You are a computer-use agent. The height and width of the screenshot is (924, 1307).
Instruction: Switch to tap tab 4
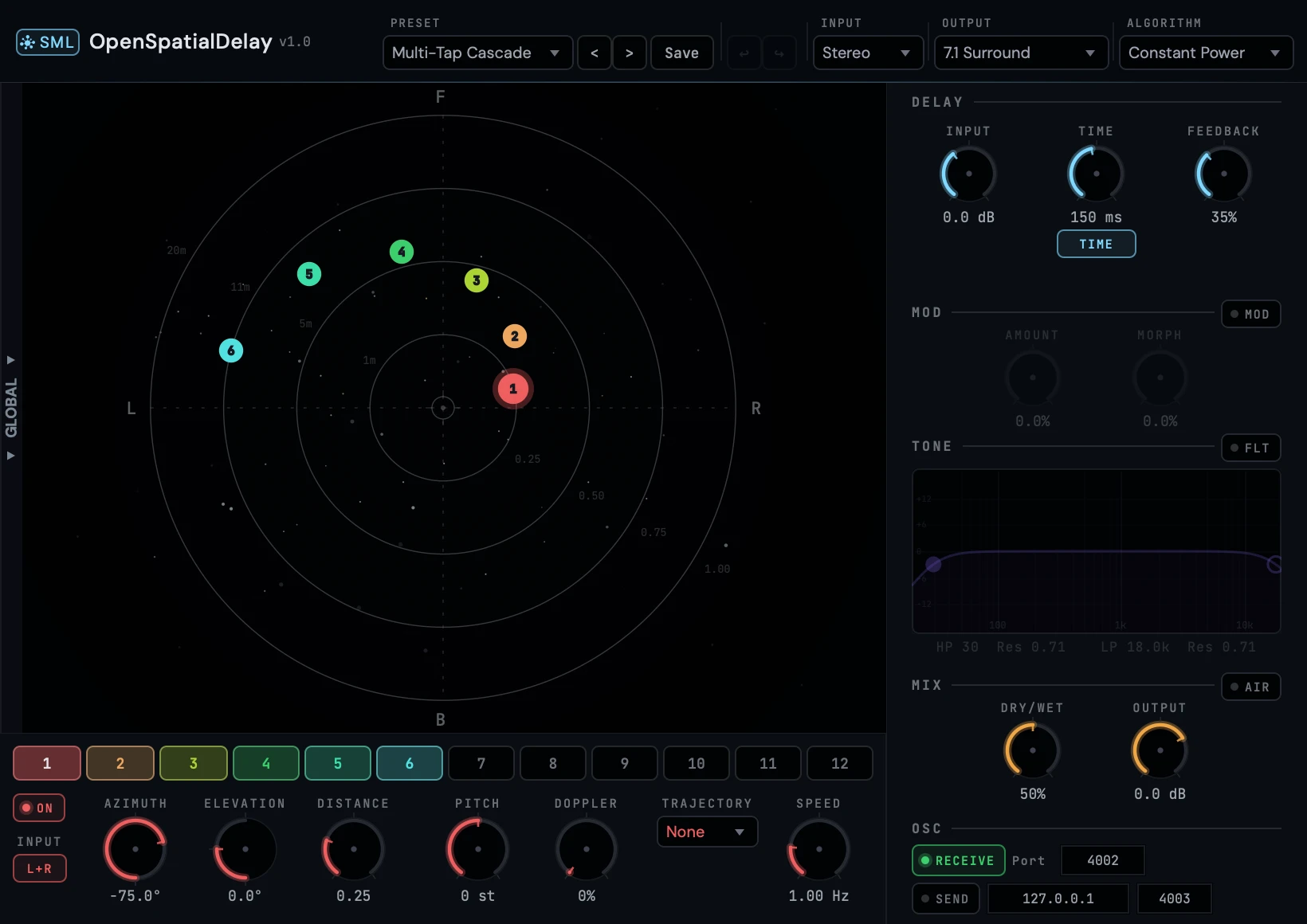click(266, 763)
